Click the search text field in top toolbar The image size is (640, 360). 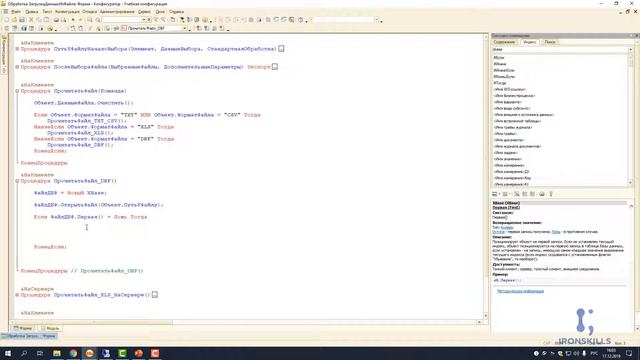(x=122, y=20)
